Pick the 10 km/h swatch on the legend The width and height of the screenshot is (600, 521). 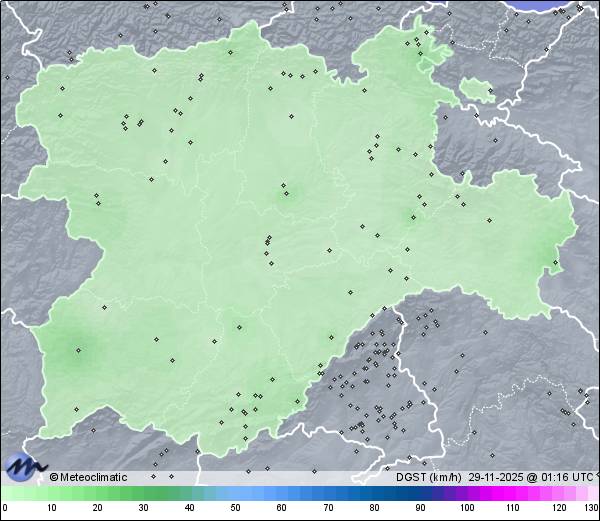[51, 493]
